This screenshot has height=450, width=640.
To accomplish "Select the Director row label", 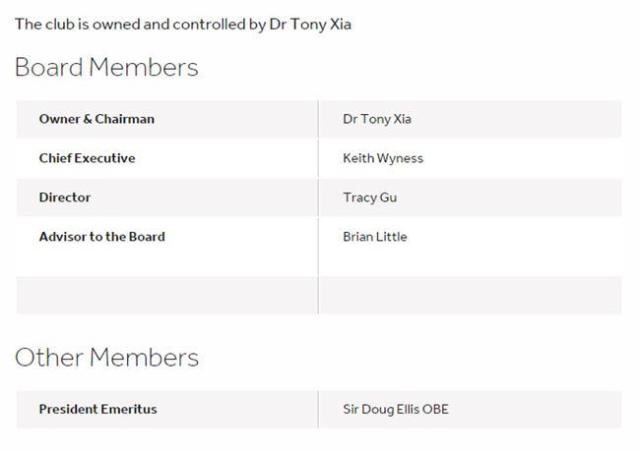I will [65, 197].
